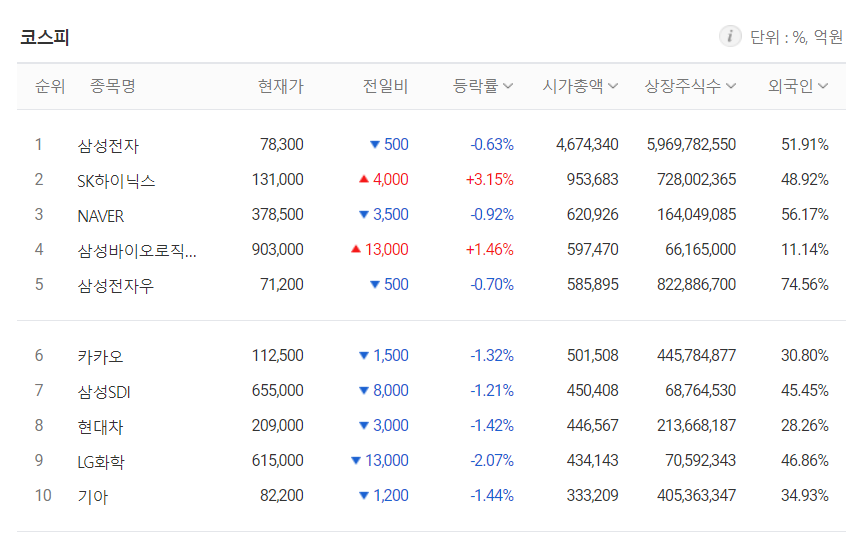Click NAVER price 378,500
863x542 pixels.
coord(277,214)
